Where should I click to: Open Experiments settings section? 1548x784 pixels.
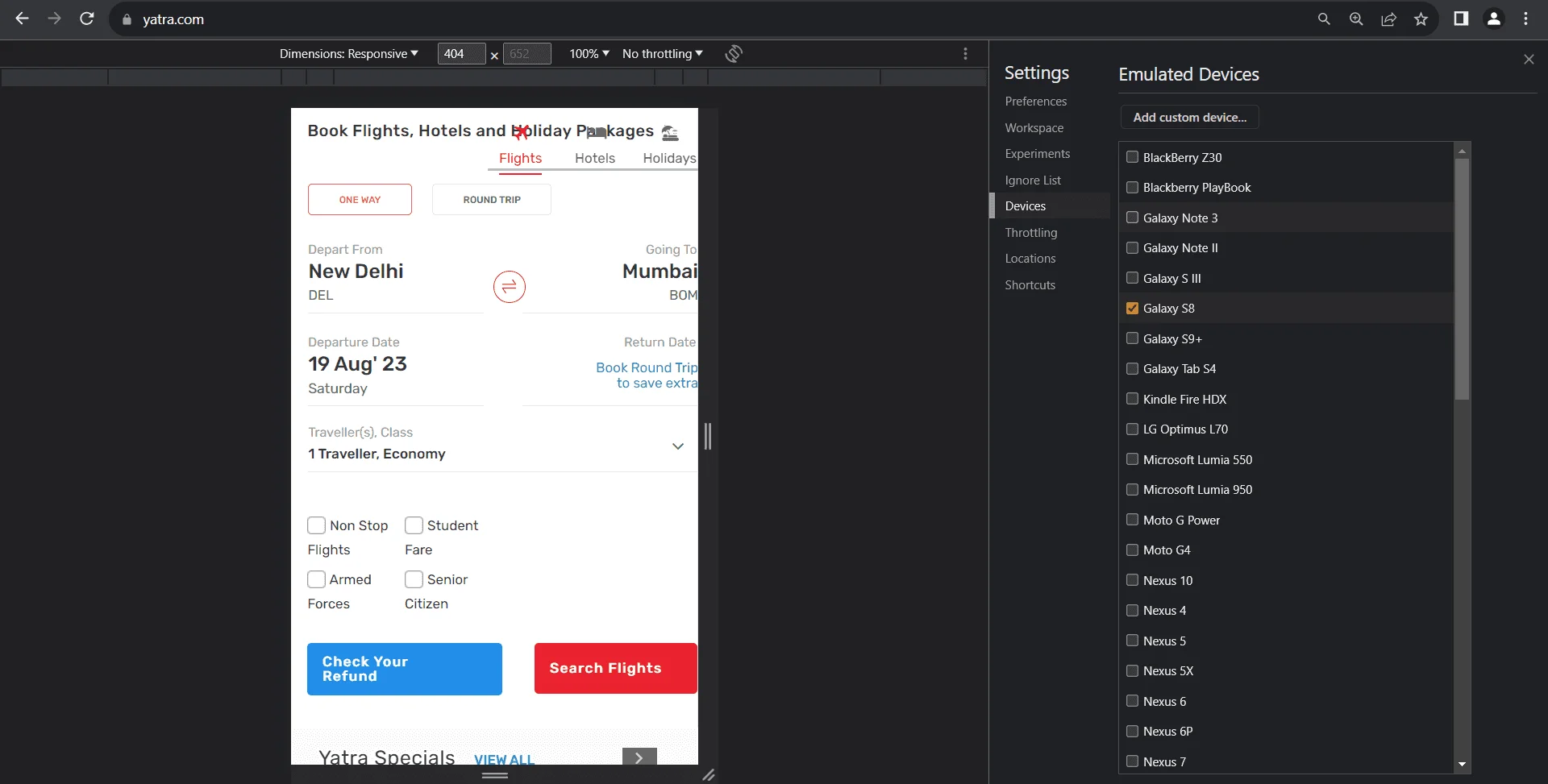pyautogui.click(x=1037, y=154)
